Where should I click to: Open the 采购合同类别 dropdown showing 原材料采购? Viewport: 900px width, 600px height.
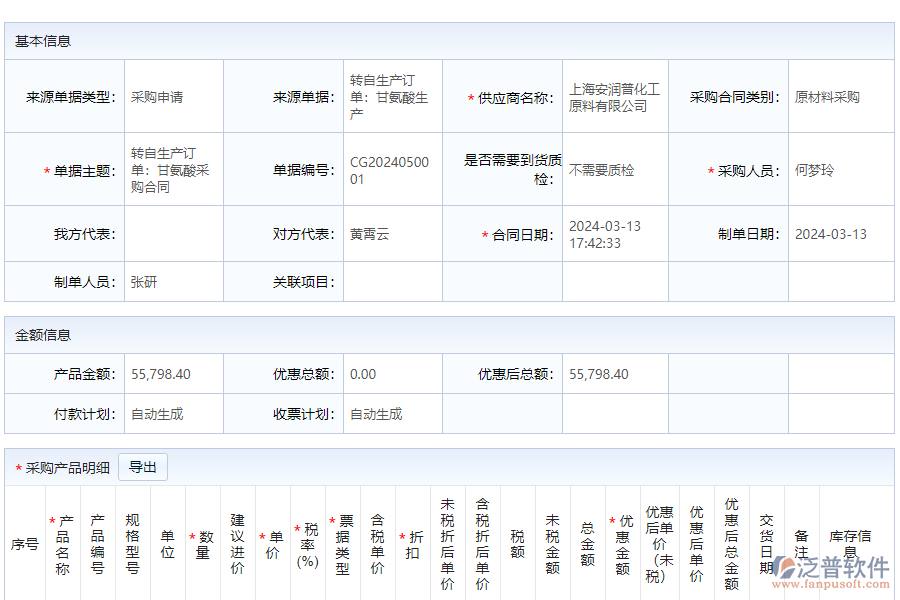pyautogui.click(x=835, y=95)
